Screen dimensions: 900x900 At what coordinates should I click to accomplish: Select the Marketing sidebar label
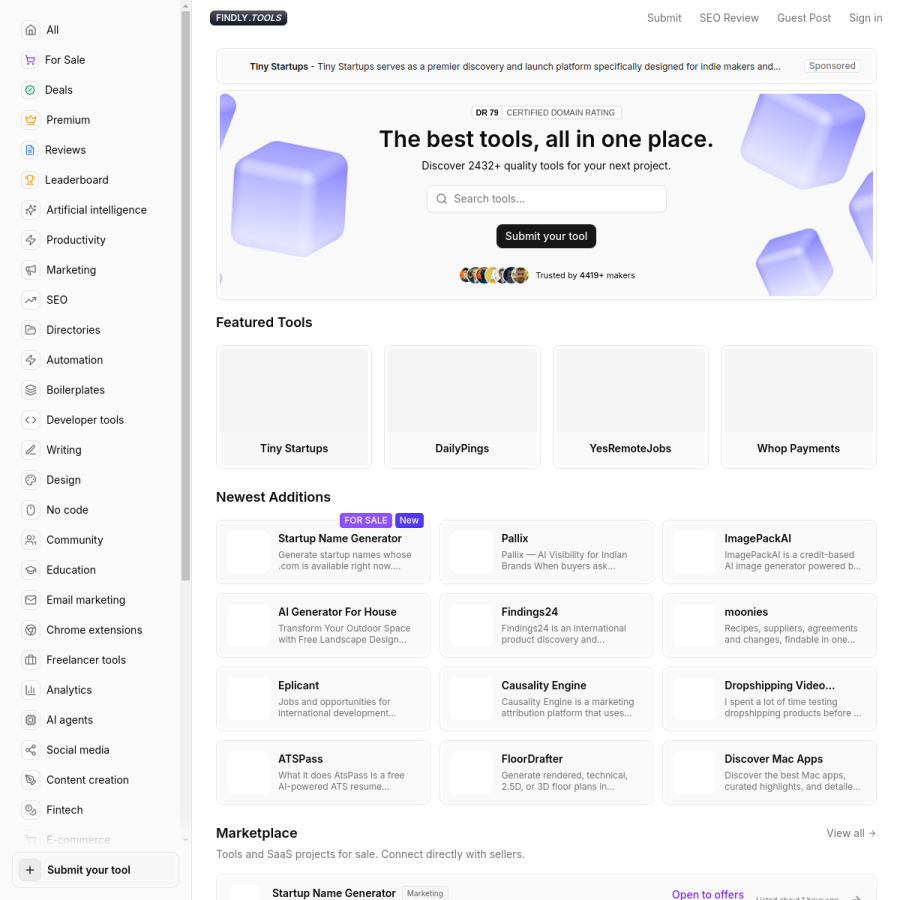pyautogui.click(x=71, y=270)
